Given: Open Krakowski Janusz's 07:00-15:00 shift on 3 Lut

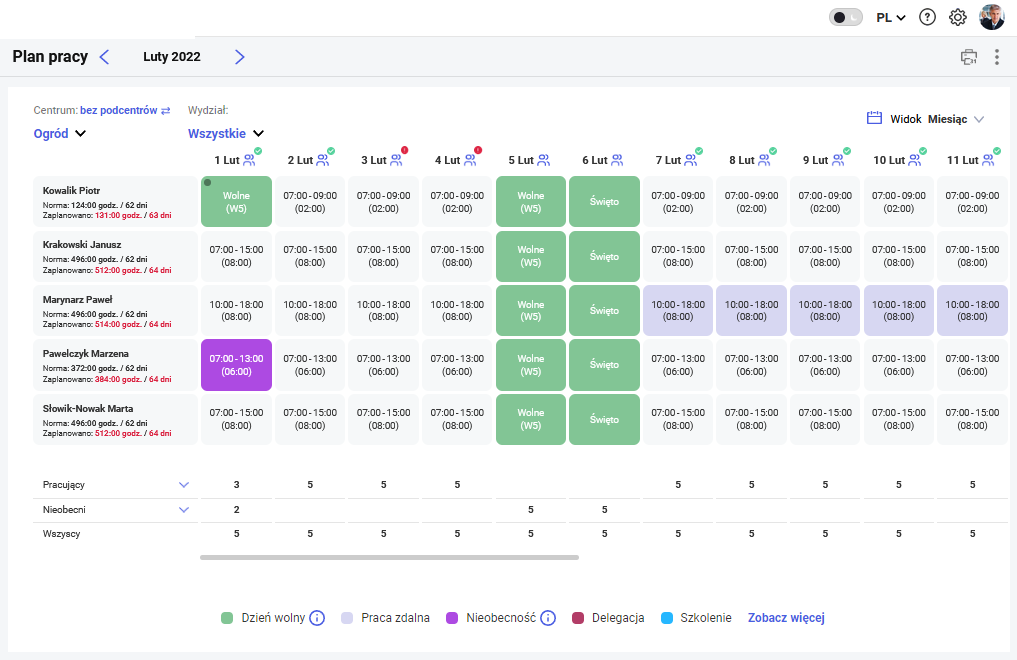Looking at the screenshot, I should (383, 256).
